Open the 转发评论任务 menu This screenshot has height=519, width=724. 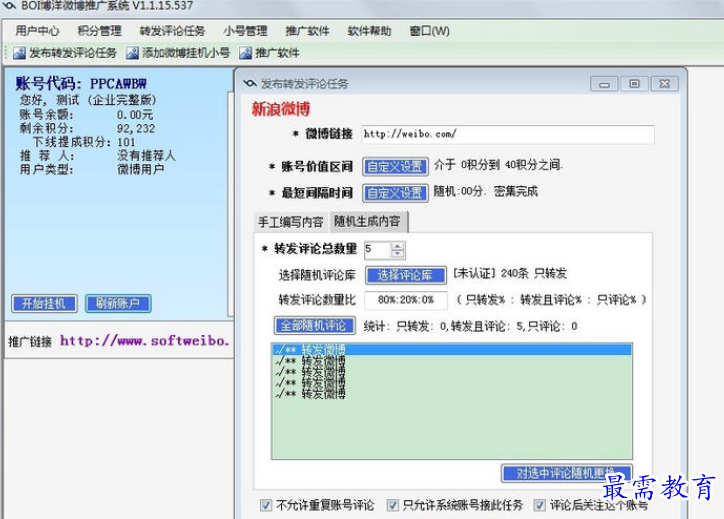pyautogui.click(x=172, y=31)
